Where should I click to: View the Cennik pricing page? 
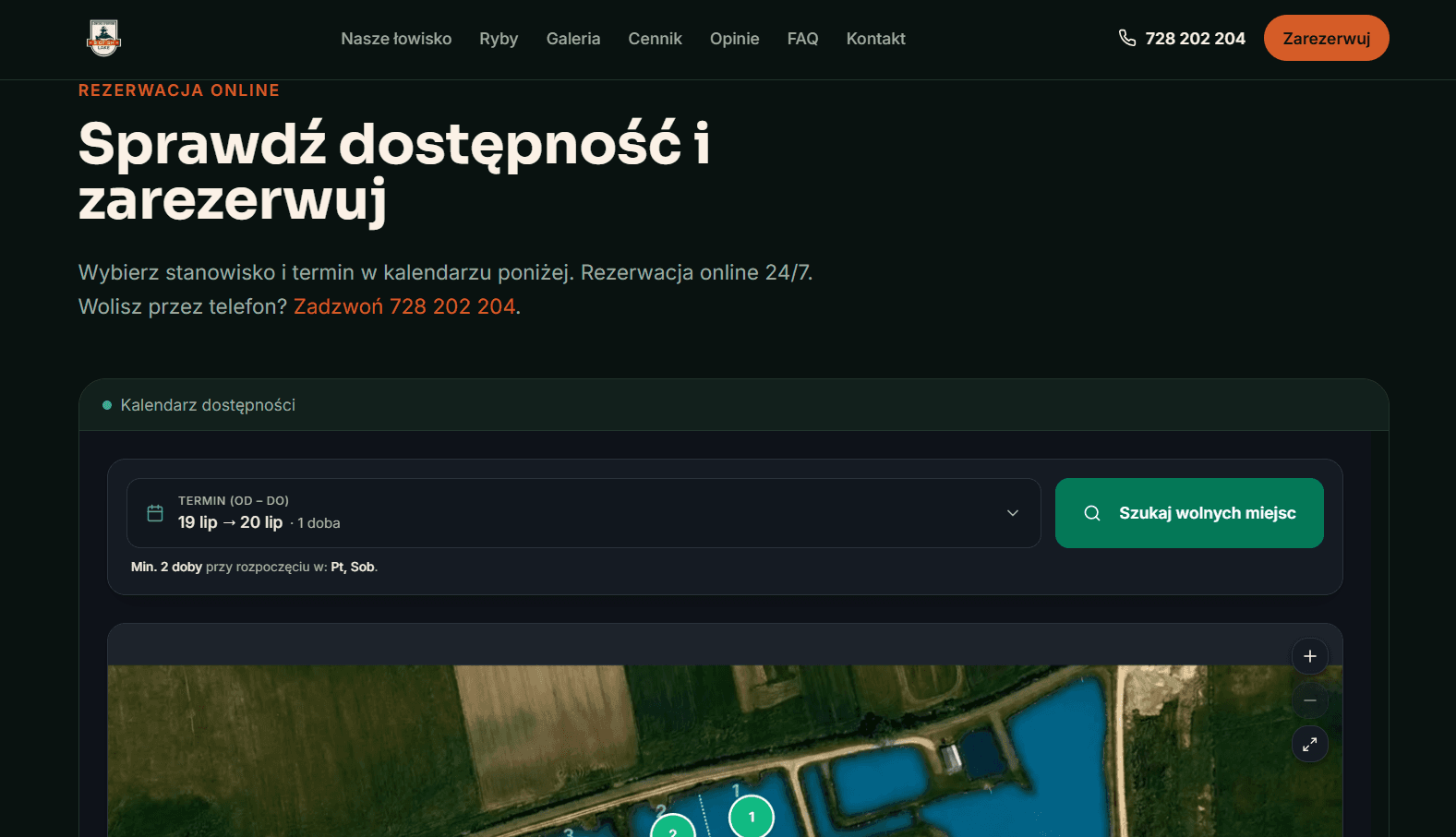coord(655,39)
